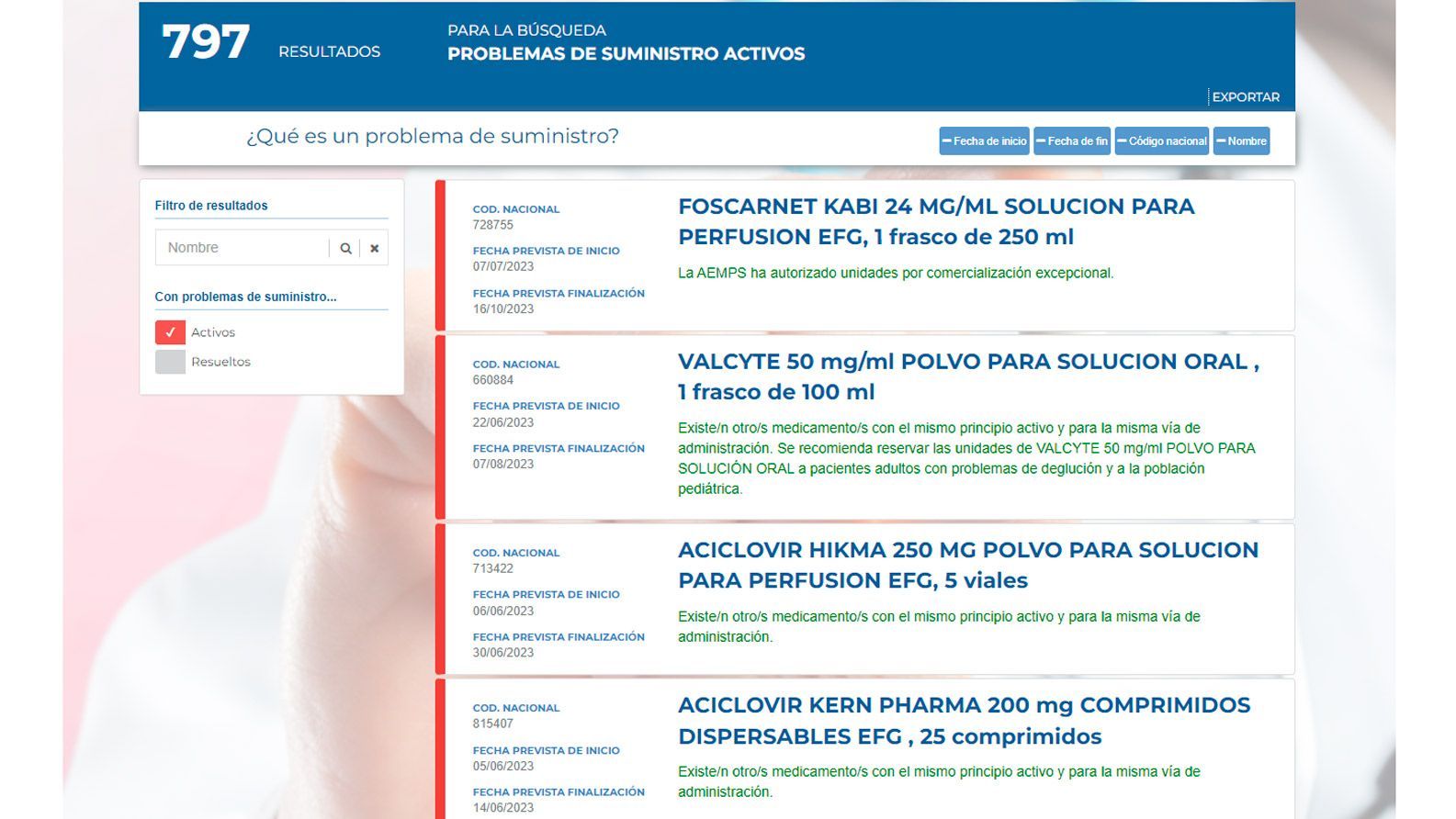This screenshot has height=819, width=1456.
Task: Click the ACICLOVIR KERN PHARMA green note
Action: (x=939, y=781)
